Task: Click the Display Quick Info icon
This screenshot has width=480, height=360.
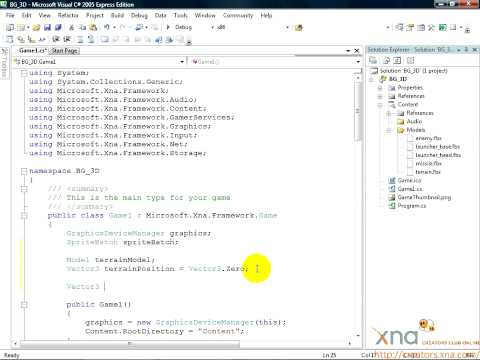Action: (x=31, y=40)
